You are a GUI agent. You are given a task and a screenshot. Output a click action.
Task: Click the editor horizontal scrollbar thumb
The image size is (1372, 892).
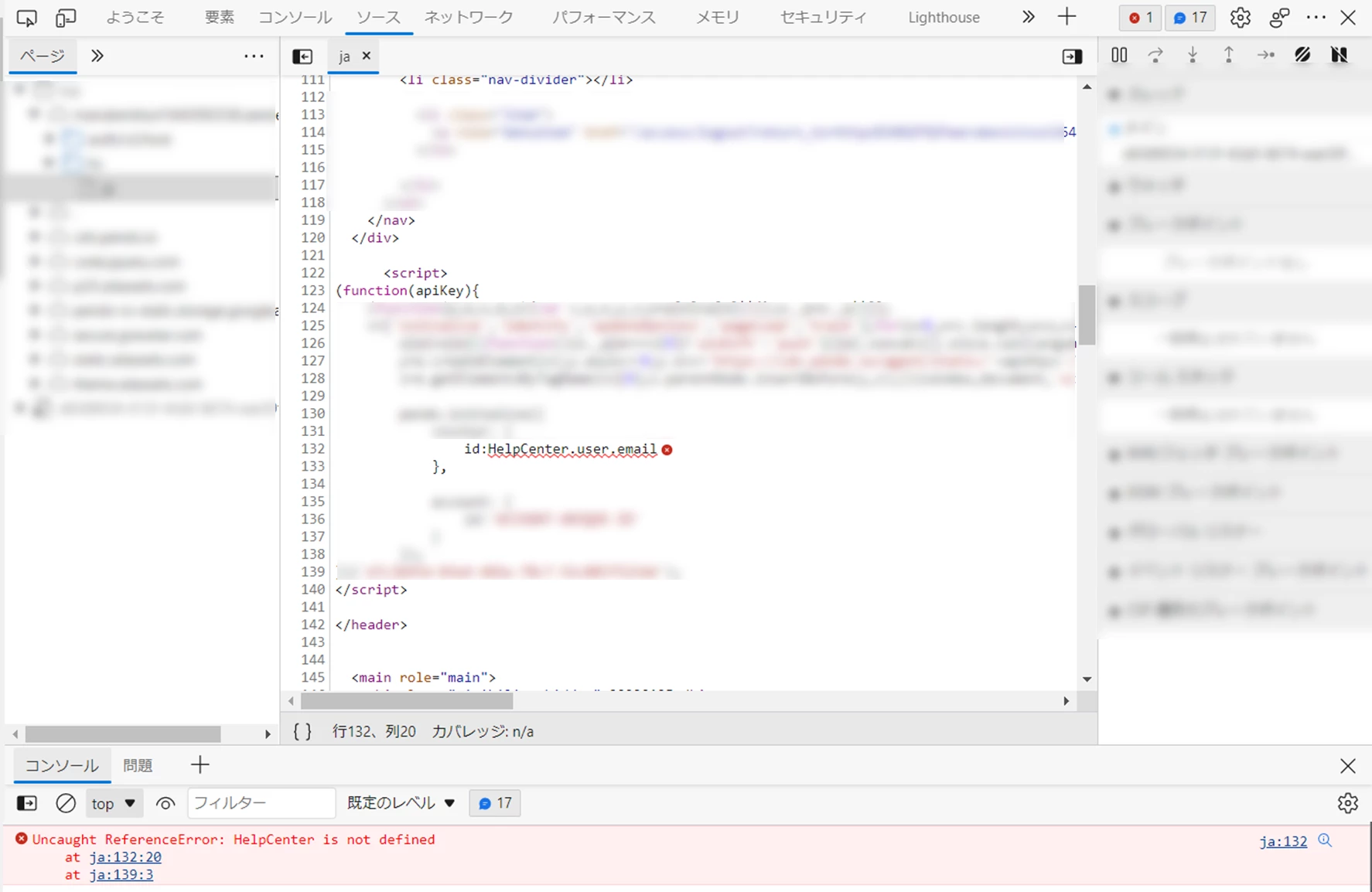tap(407, 701)
